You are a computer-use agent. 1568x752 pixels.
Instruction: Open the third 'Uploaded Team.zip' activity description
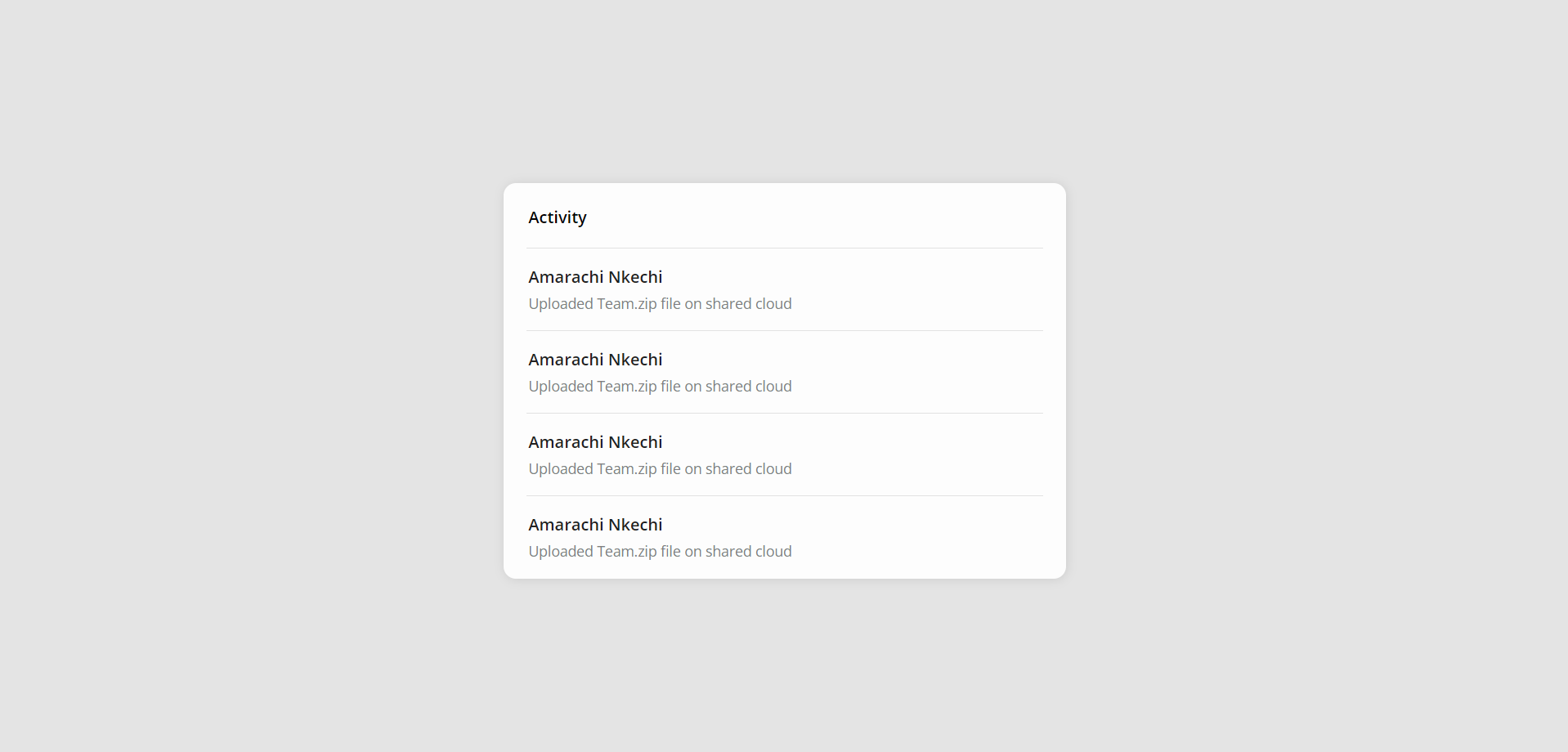660,469
